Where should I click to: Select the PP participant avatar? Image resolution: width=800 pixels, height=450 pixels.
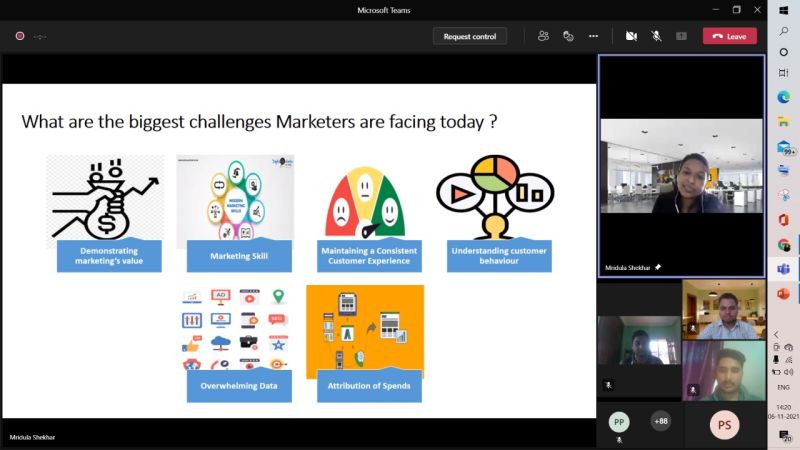point(619,422)
